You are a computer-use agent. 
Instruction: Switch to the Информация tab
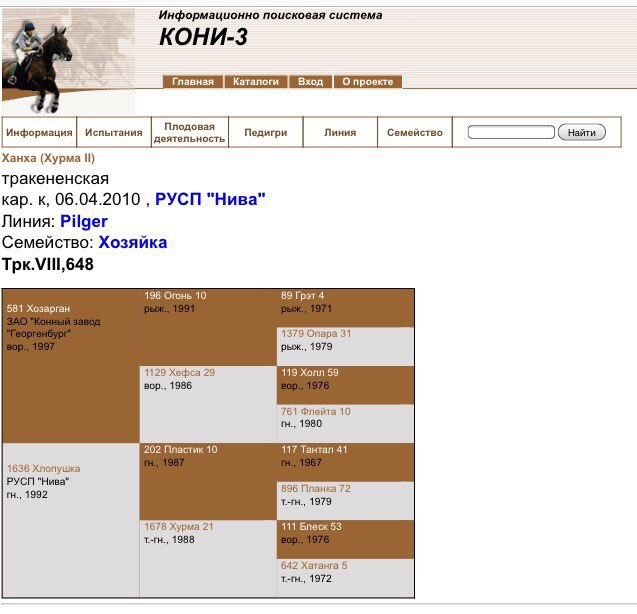[x=39, y=133]
